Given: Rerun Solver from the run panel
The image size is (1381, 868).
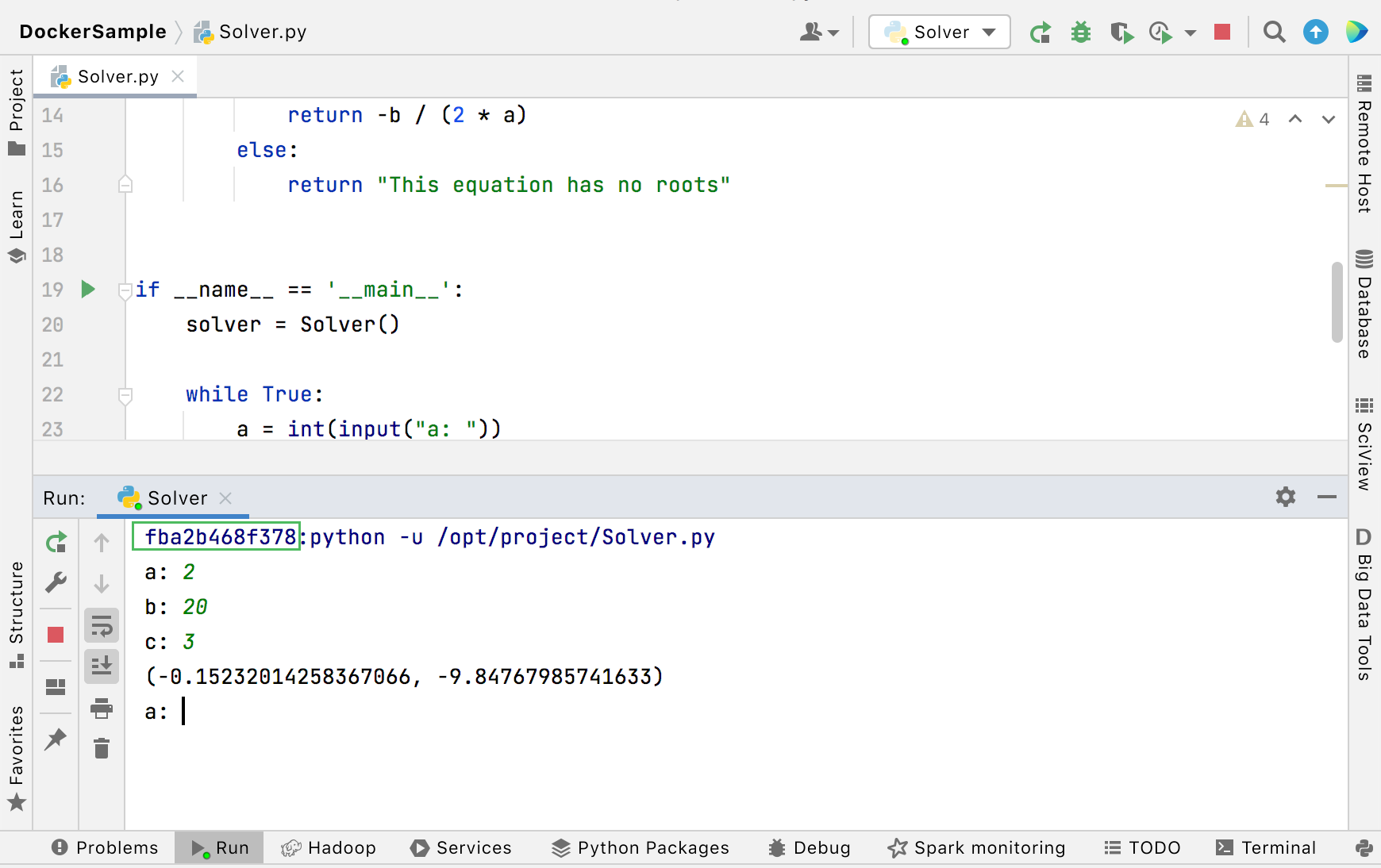Looking at the screenshot, I should pos(56,542).
